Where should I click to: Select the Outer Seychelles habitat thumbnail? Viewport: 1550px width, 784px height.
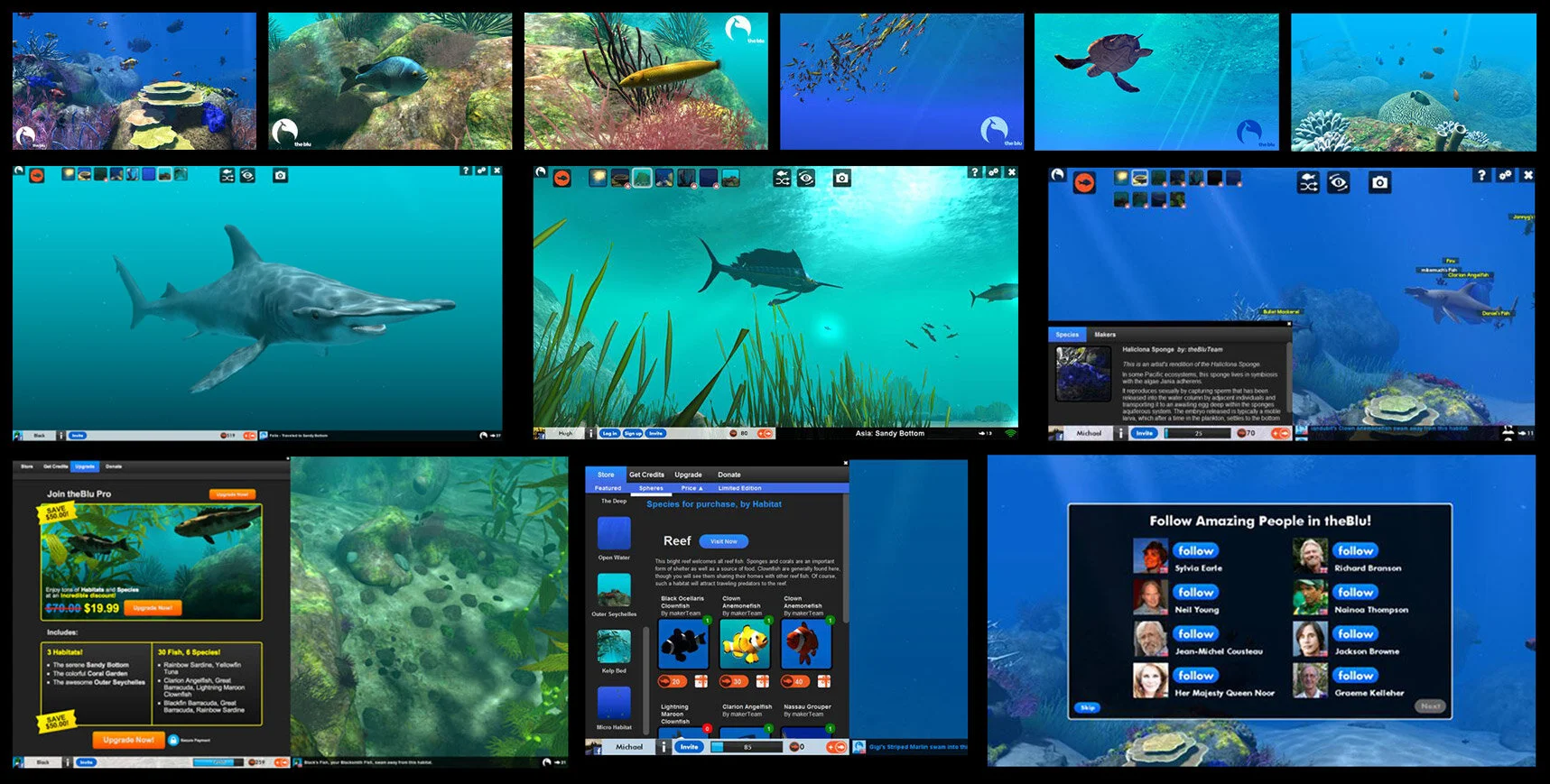pos(614,591)
